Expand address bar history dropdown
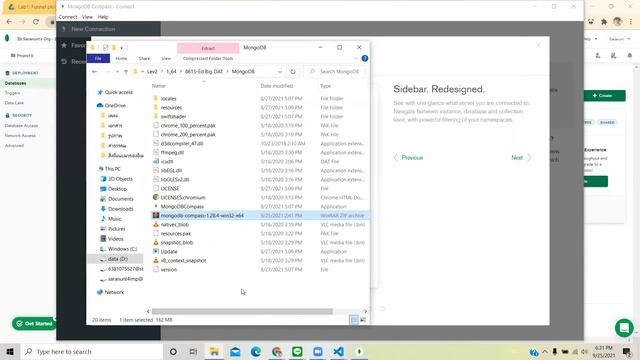This screenshot has height=360, width=640. pyautogui.click(x=280, y=71)
